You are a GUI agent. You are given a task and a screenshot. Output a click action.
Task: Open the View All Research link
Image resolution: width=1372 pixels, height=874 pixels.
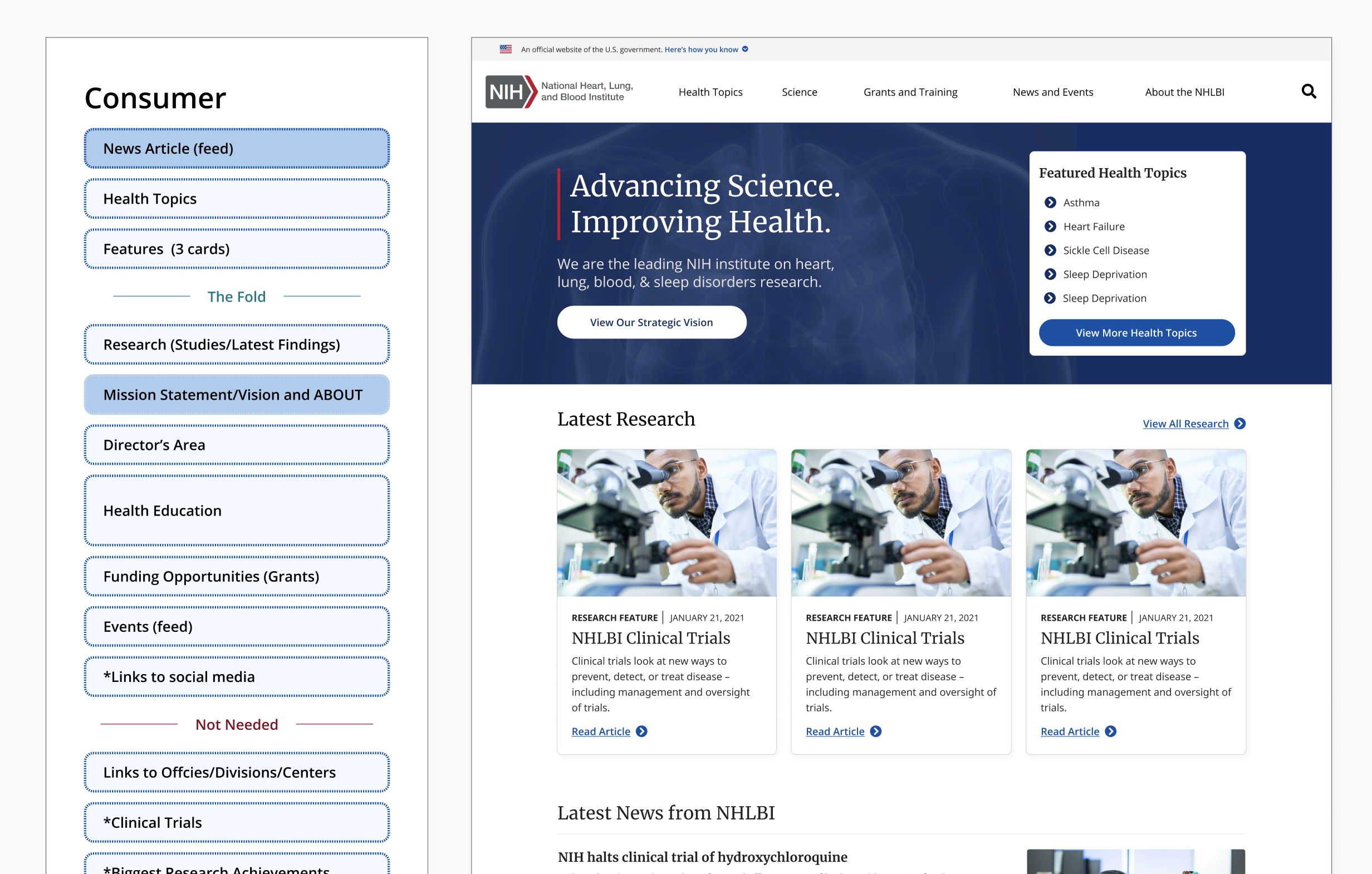pos(1185,423)
